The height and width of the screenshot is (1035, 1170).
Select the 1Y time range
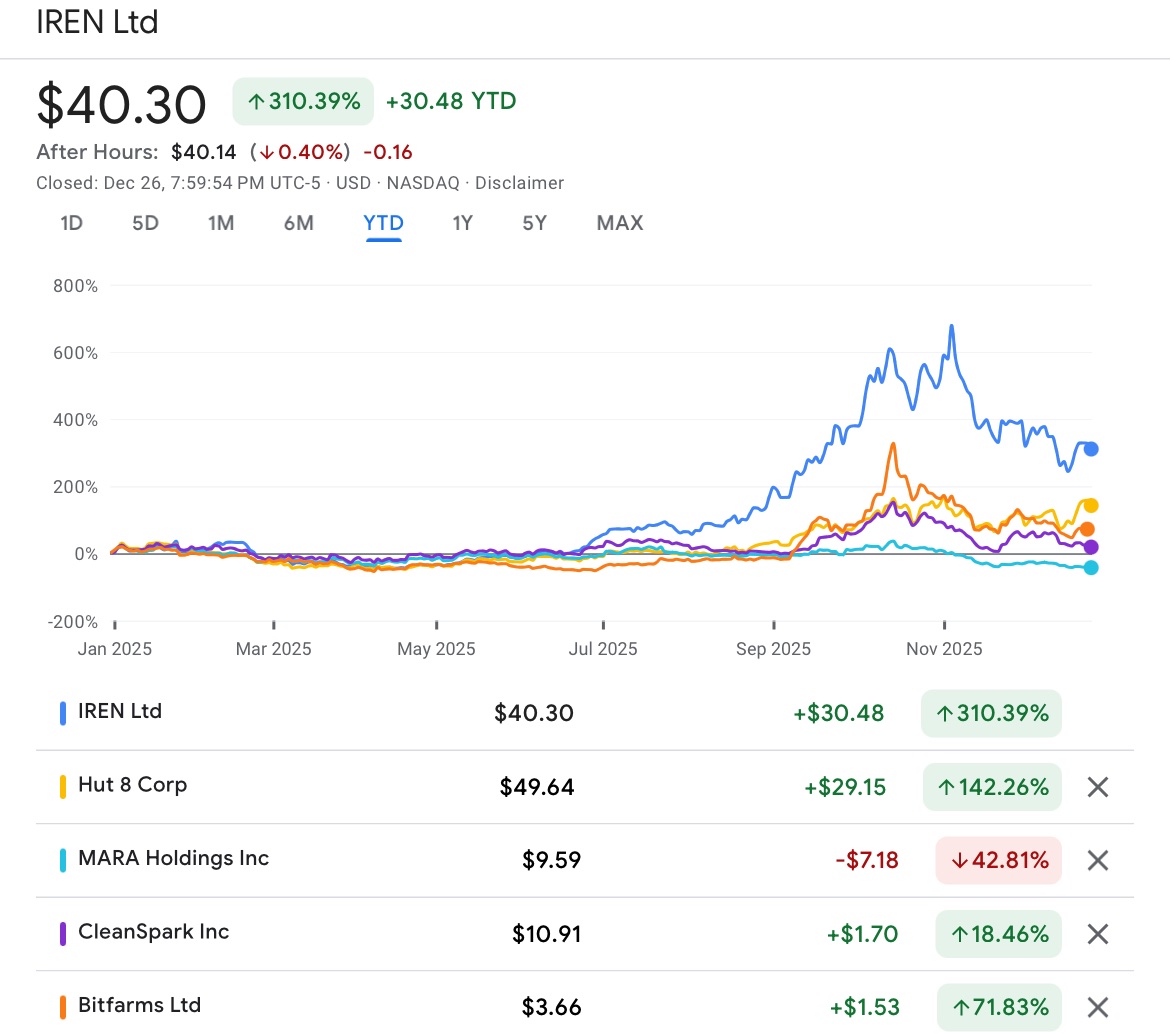(461, 223)
